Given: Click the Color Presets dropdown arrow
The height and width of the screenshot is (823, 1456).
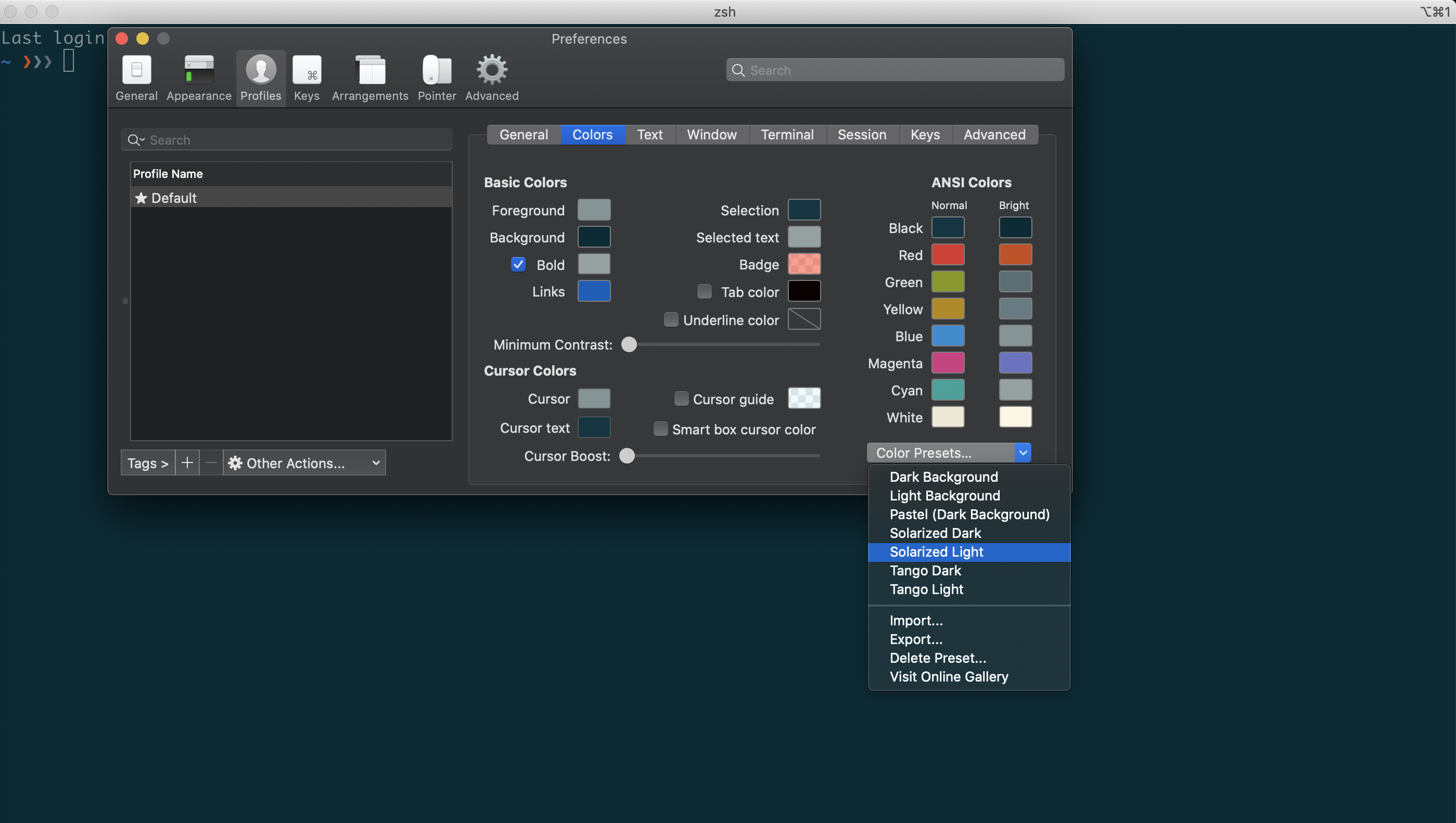Looking at the screenshot, I should point(1023,453).
